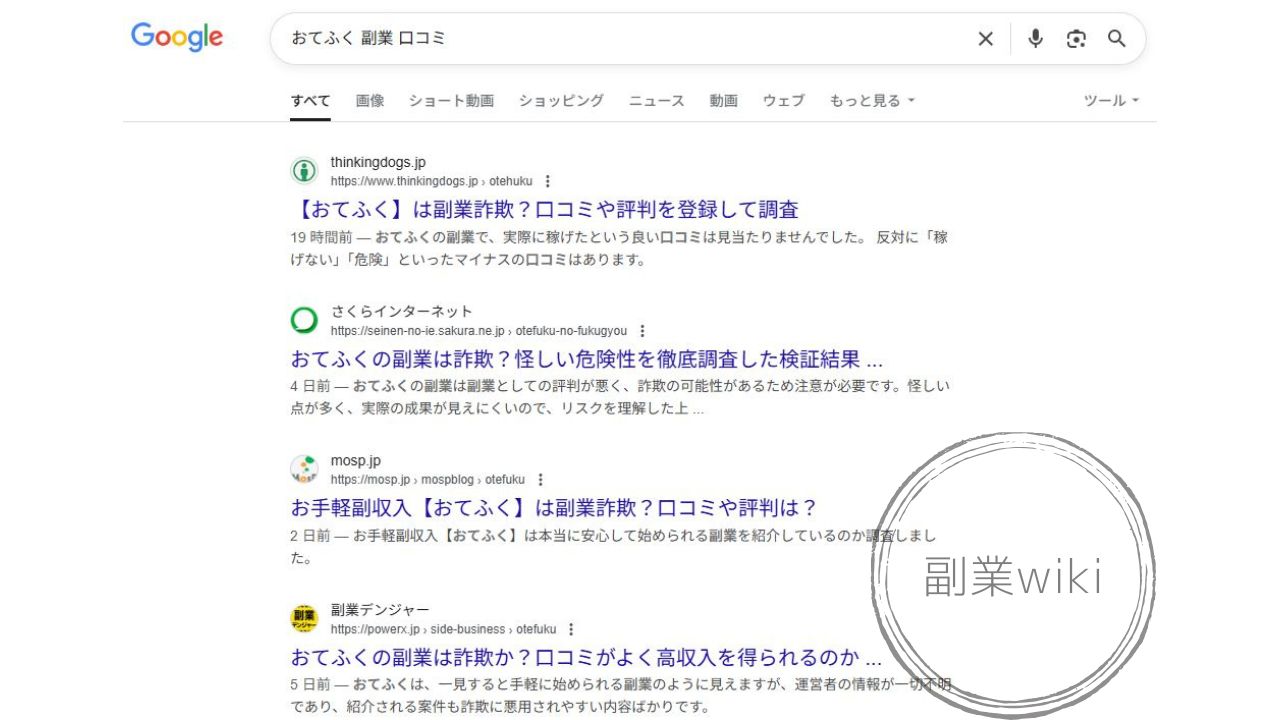Image resolution: width=1280 pixels, height=720 pixels.
Task: Open the three-dot menu for the さくらインターネット result
Action: (642, 331)
